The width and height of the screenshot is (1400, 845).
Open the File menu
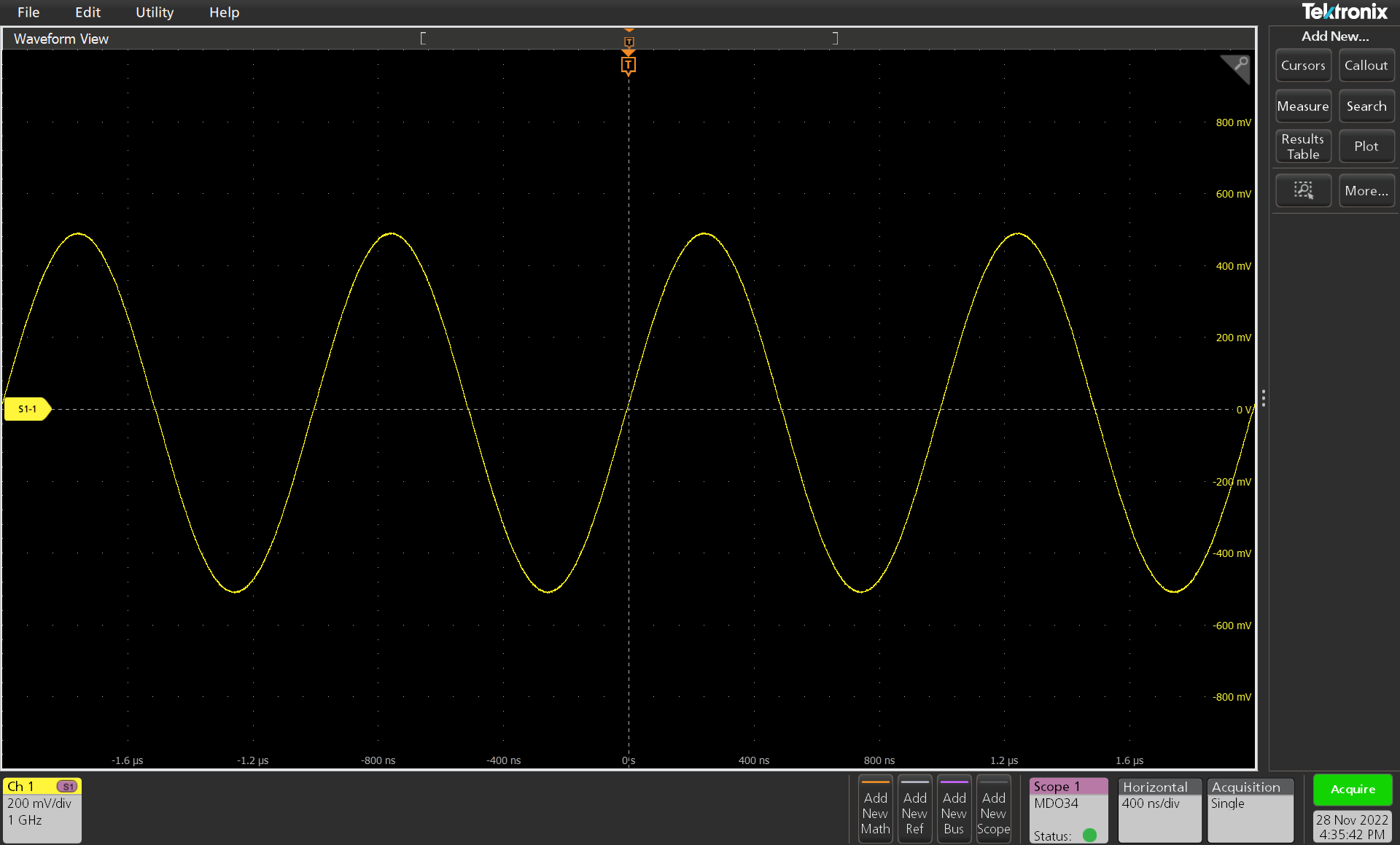[x=28, y=12]
